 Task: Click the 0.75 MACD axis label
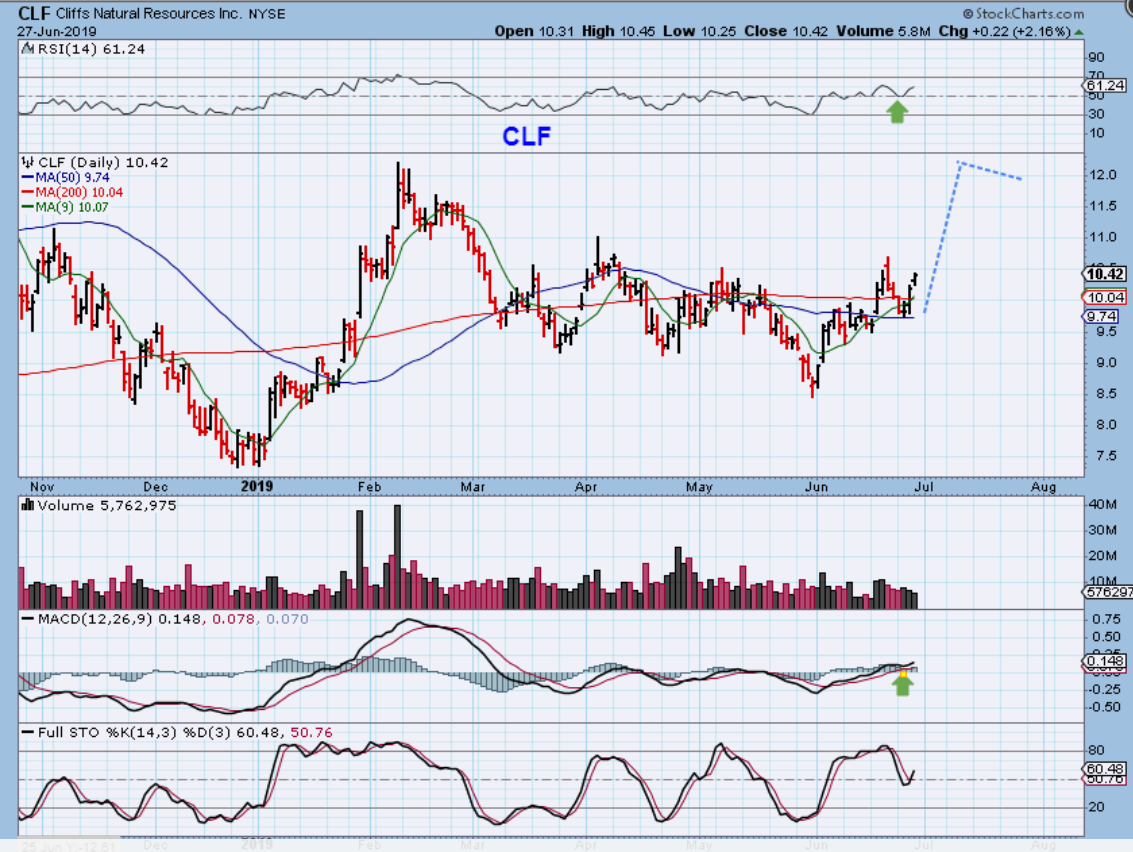point(1106,619)
